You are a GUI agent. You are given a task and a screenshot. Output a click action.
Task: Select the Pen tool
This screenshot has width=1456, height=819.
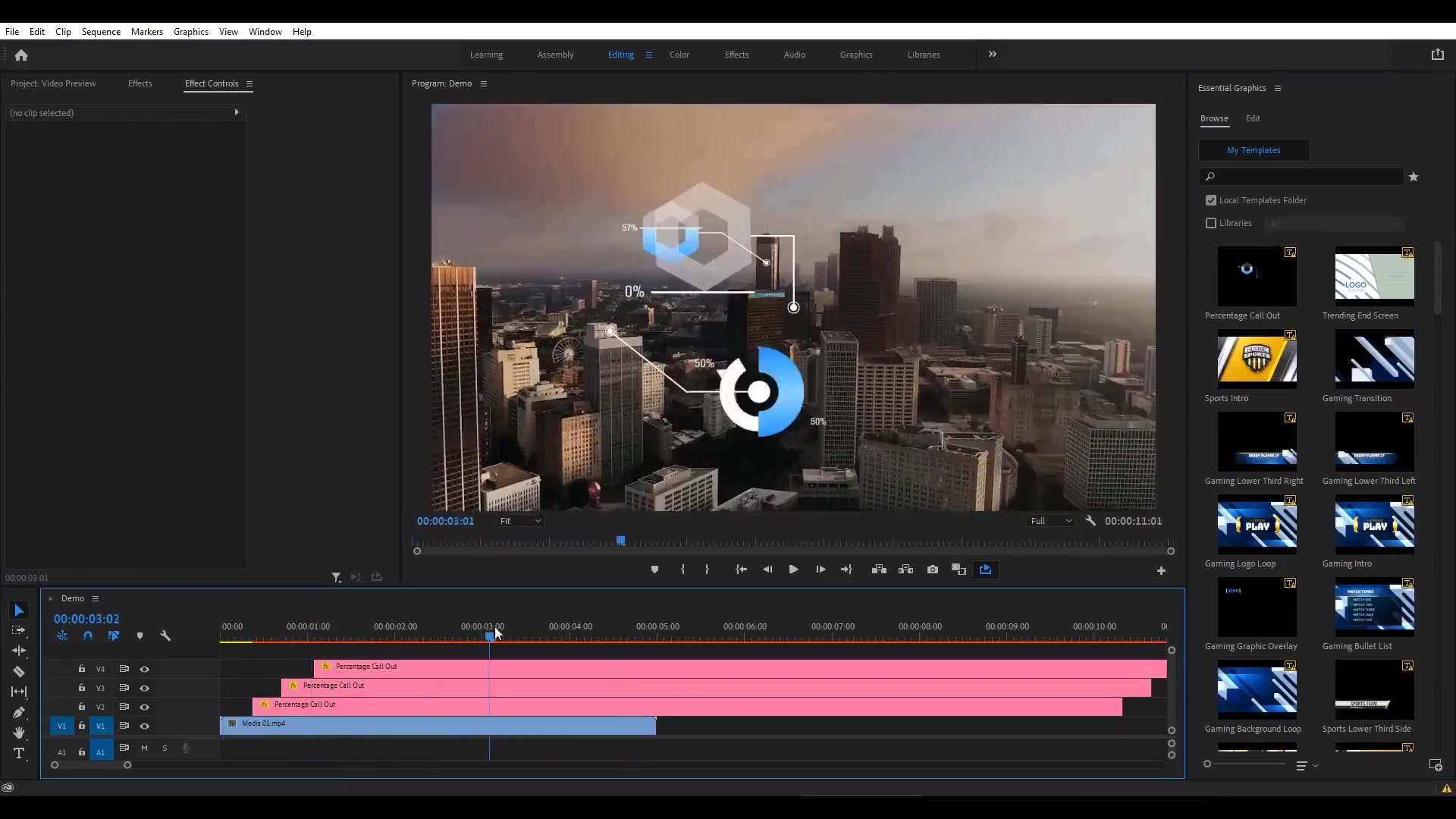click(x=19, y=712)
